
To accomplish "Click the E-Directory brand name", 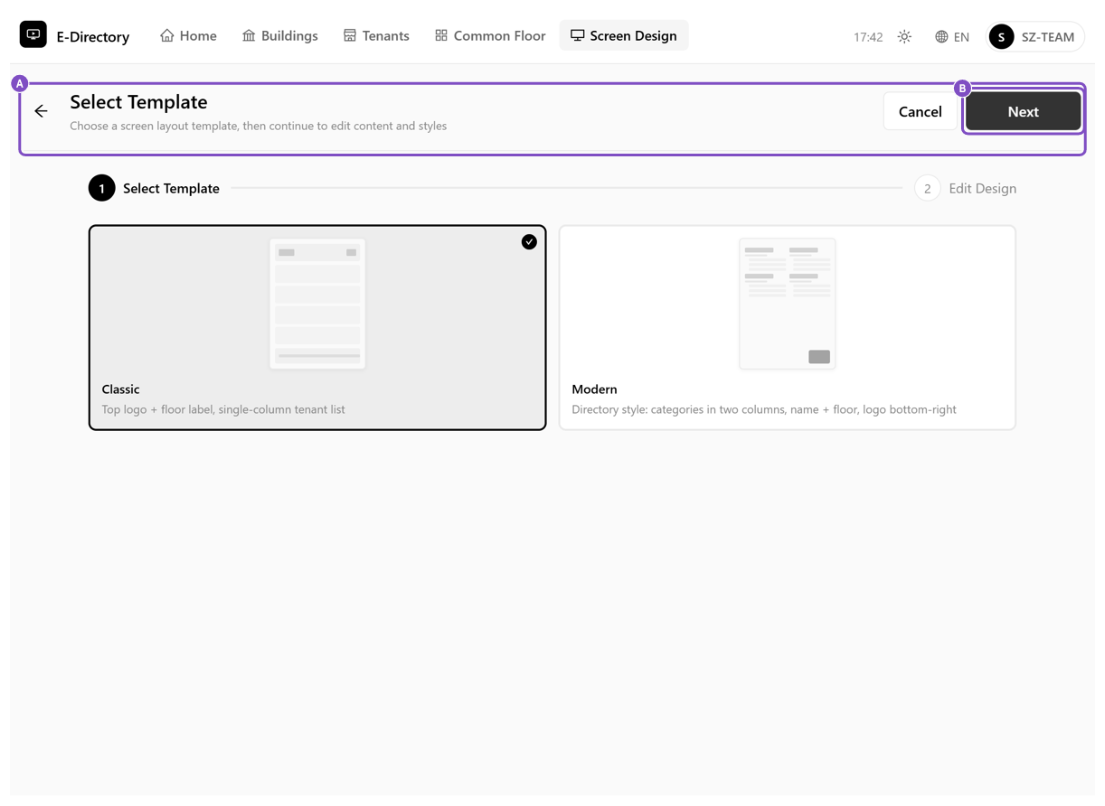I will 93,37.
